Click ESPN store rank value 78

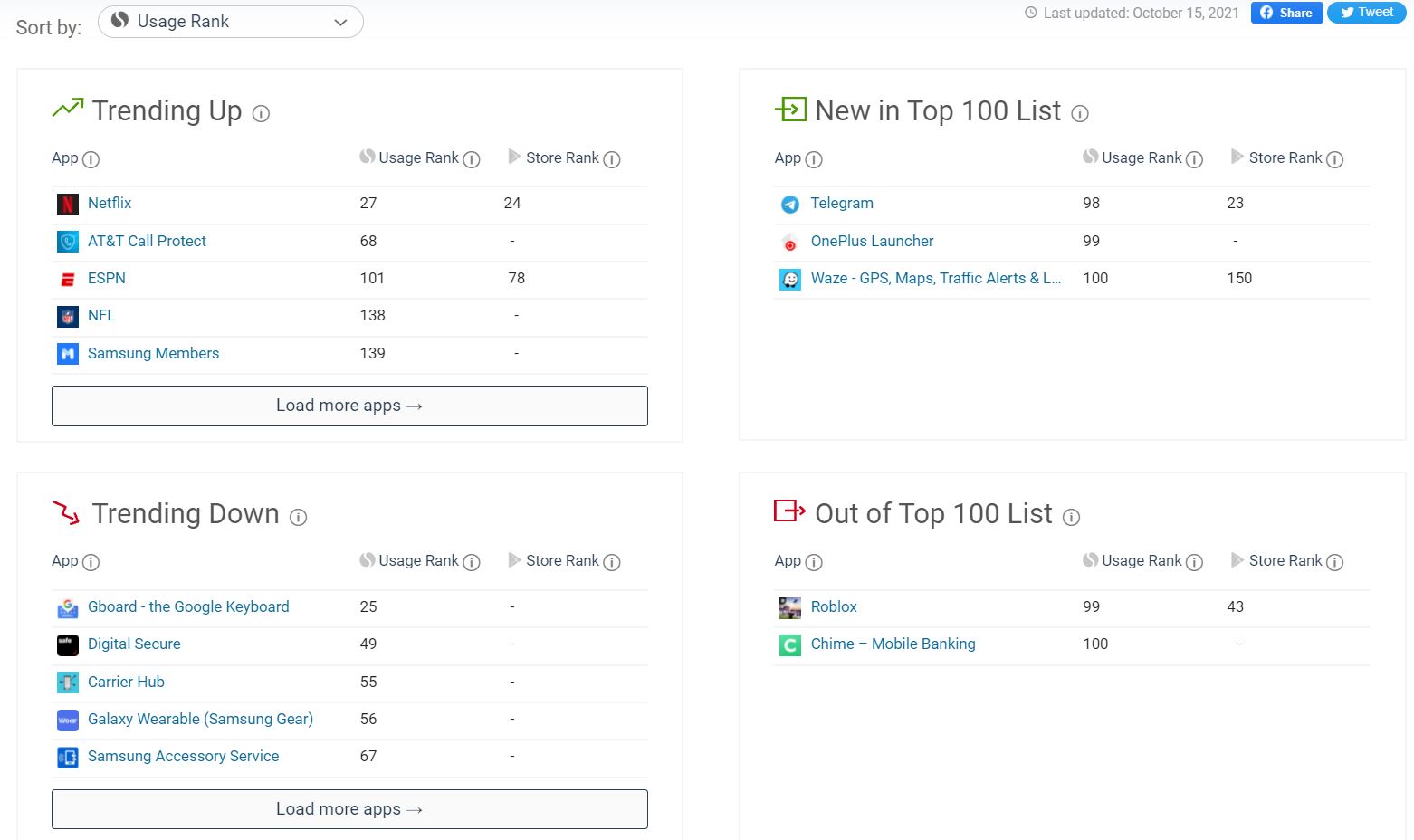point(517,278)
